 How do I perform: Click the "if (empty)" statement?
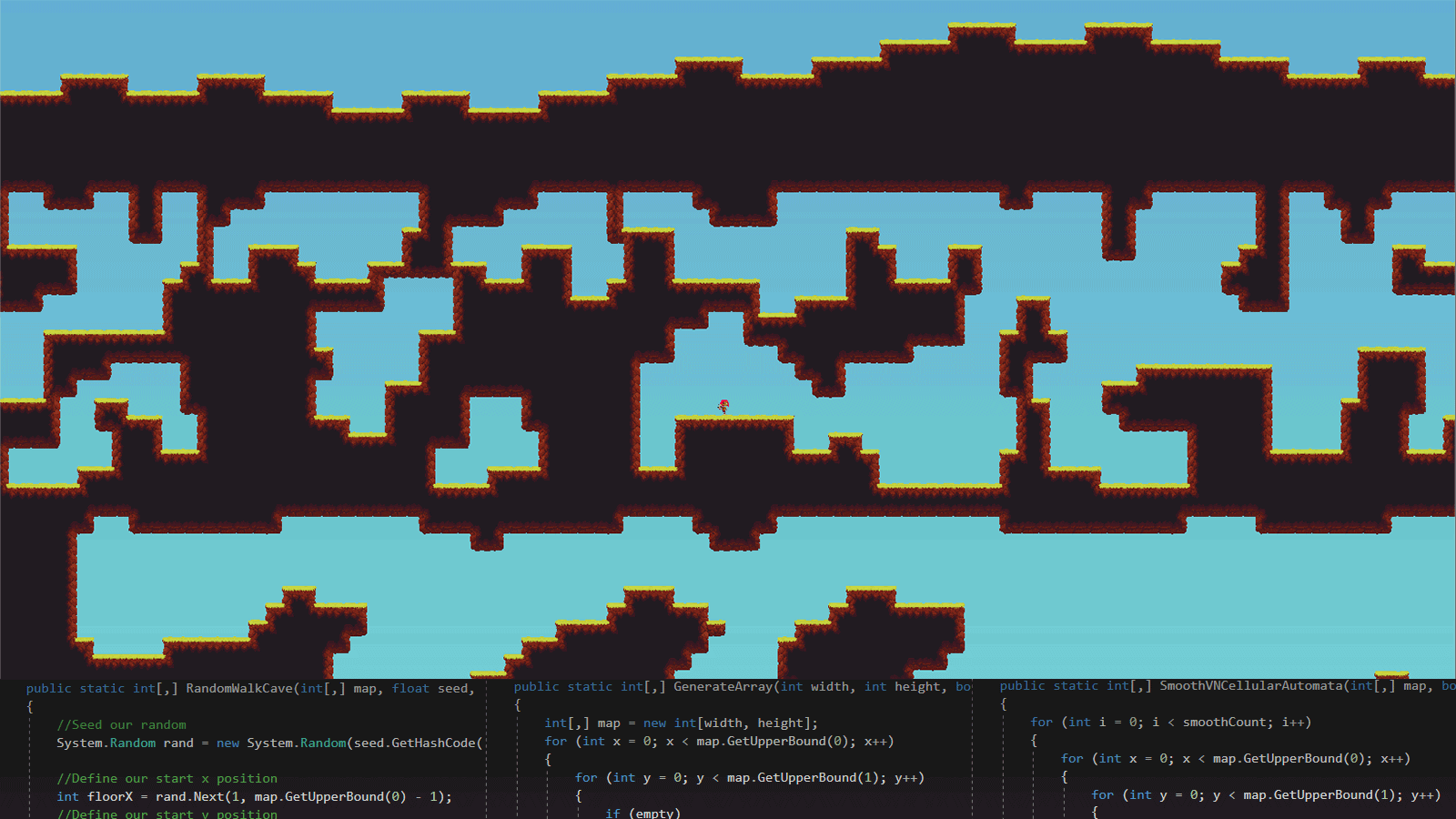point(642,814)
